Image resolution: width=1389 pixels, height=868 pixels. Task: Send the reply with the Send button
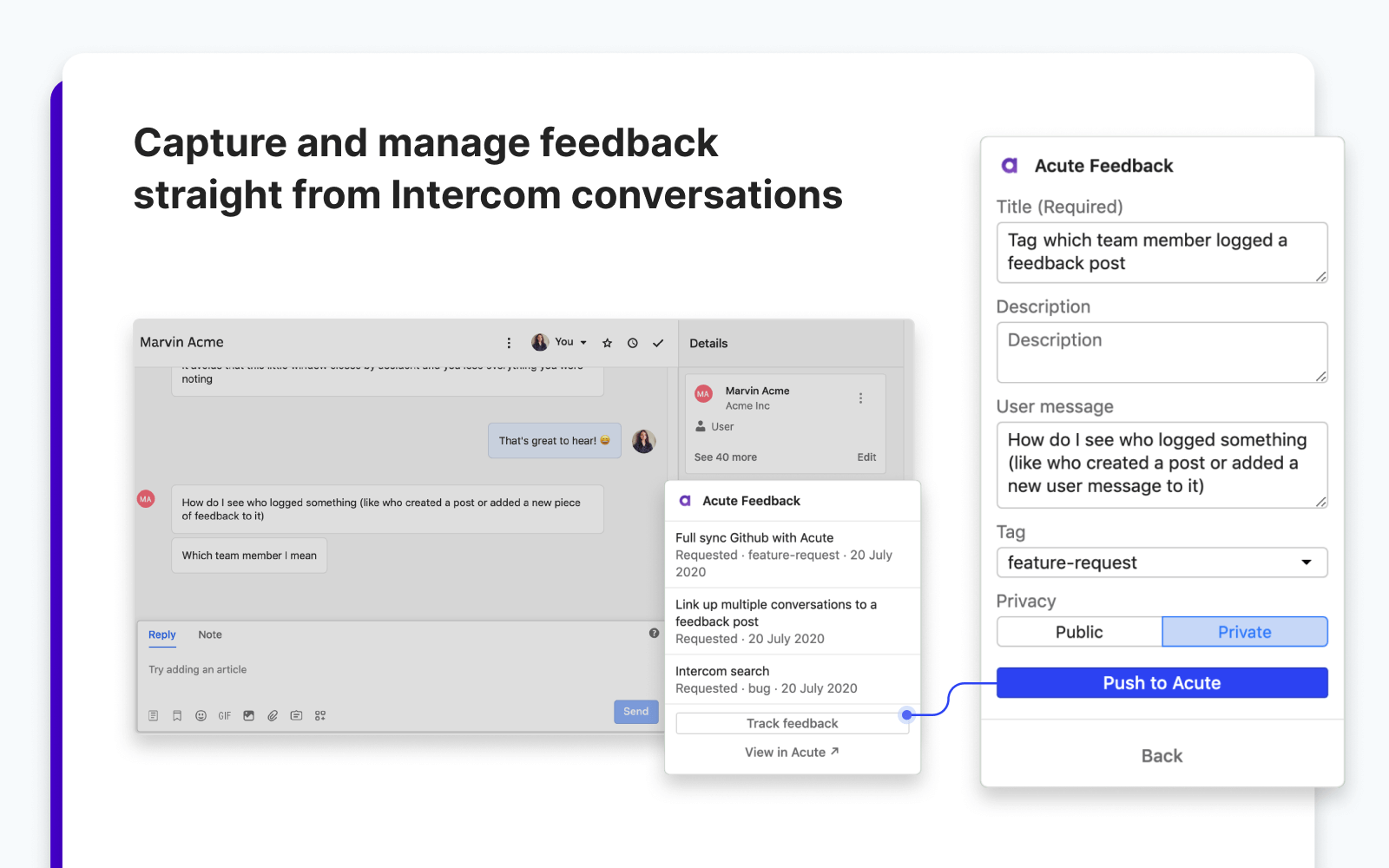(635, 712)
